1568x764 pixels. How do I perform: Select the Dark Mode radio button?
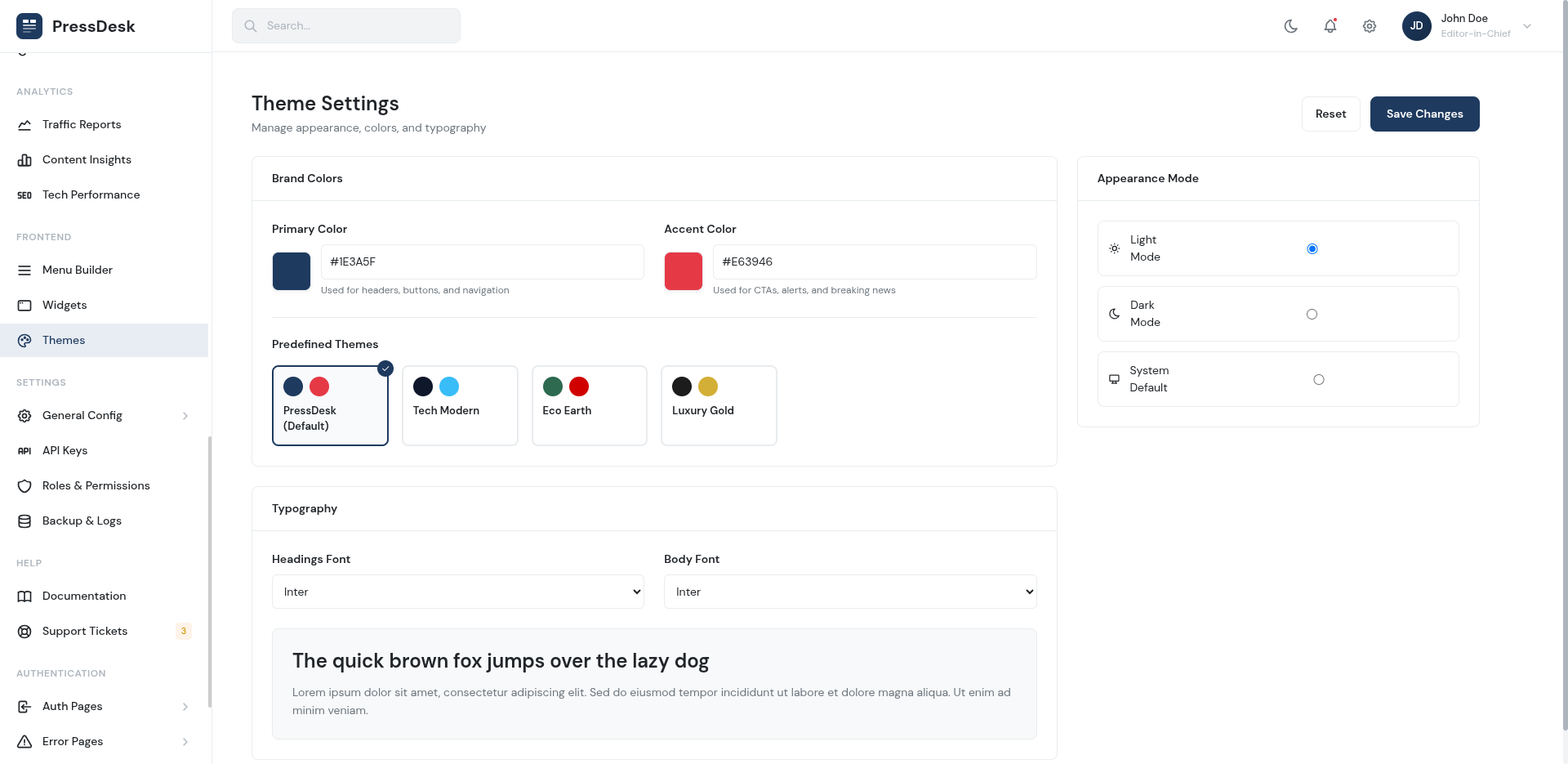coord(1312,315)
